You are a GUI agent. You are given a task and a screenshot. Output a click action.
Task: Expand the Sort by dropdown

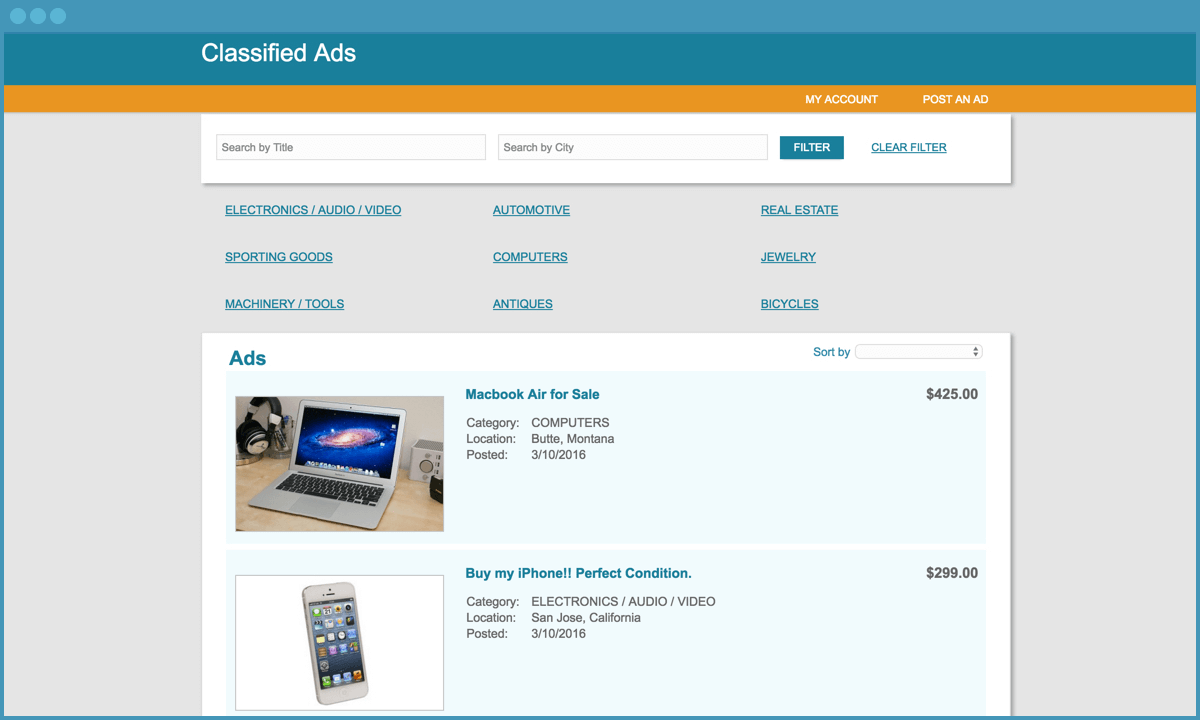pos(918,352)
